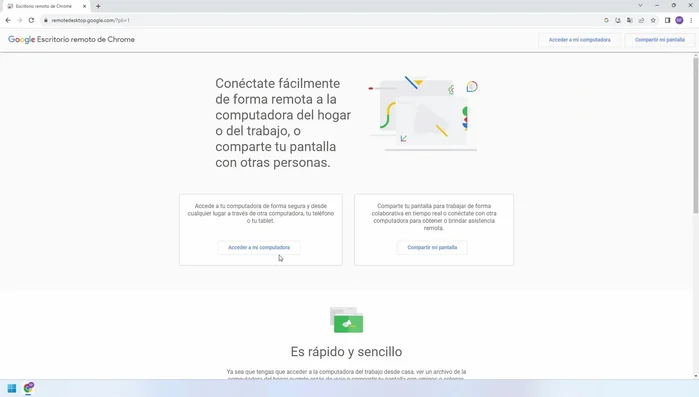Click the install app icon in address bar
Screen dimensions: 699x397
[618, 20]
